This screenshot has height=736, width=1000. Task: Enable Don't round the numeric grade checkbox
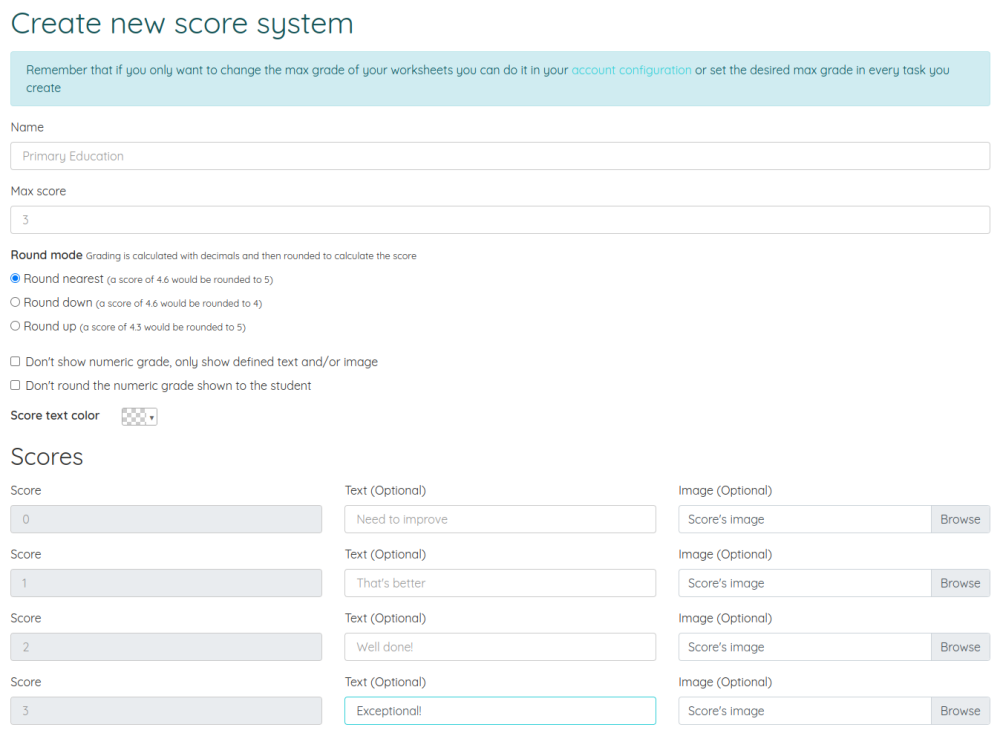coord(15,385)
